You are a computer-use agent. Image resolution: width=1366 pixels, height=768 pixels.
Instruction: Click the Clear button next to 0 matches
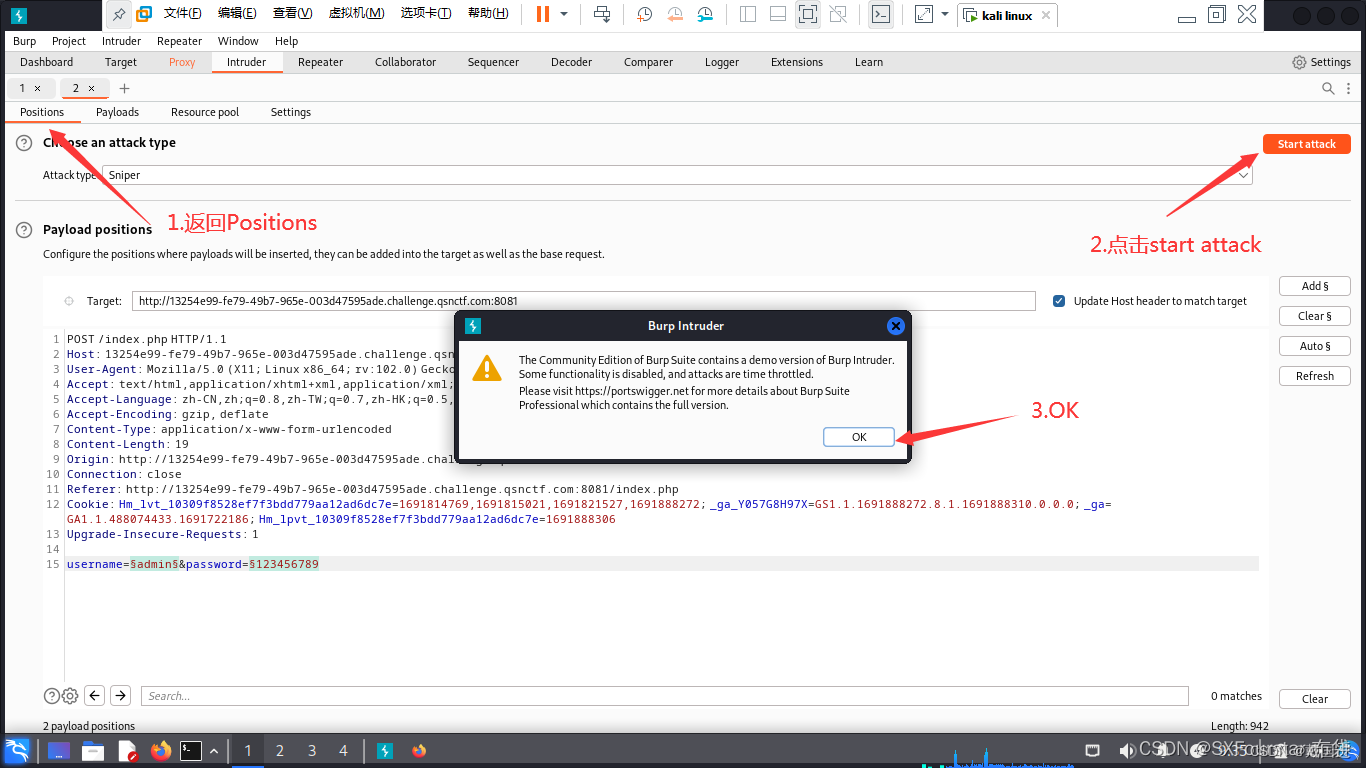(1315, 699)
